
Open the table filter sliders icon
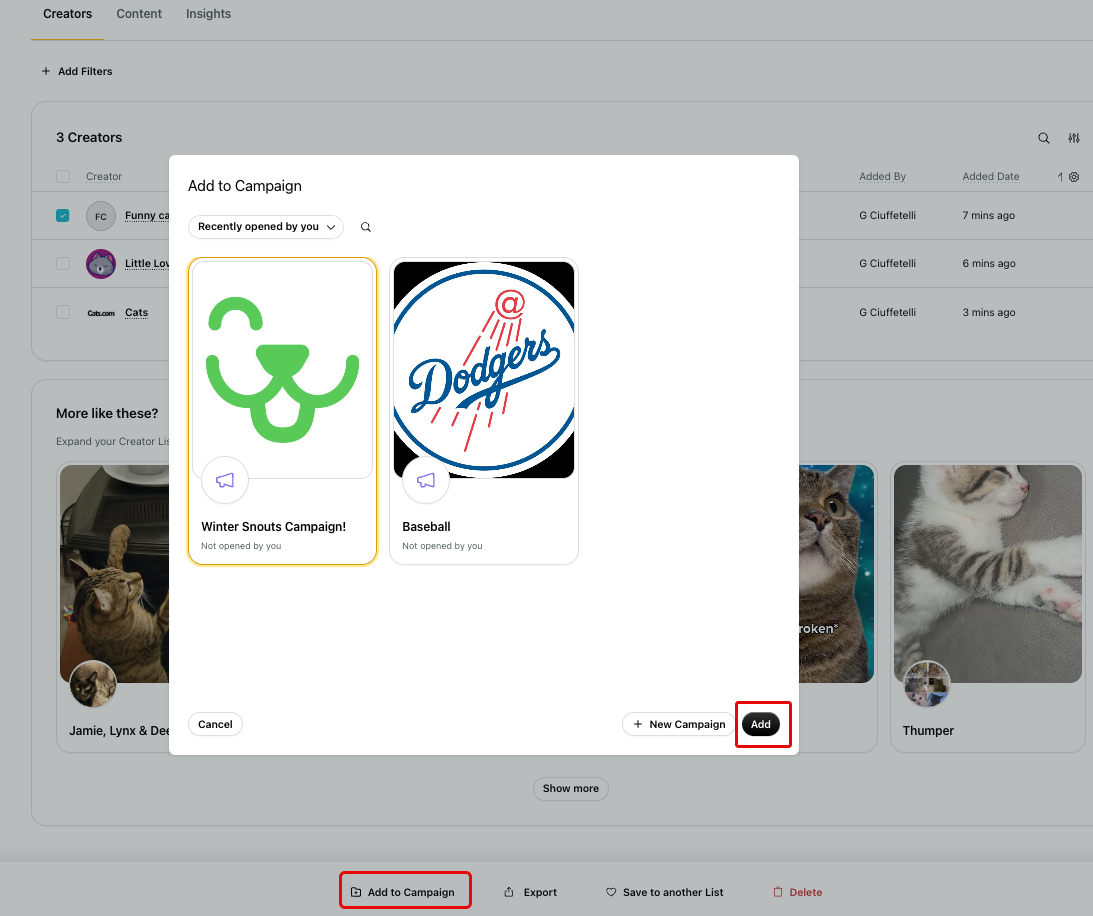1074,138
